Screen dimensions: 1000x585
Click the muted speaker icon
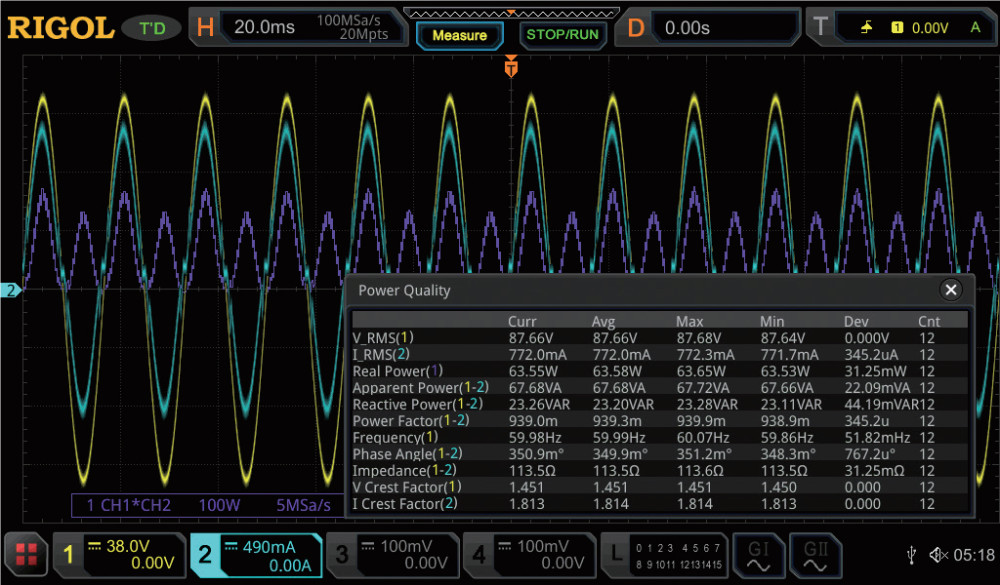(x=938, y=555)
